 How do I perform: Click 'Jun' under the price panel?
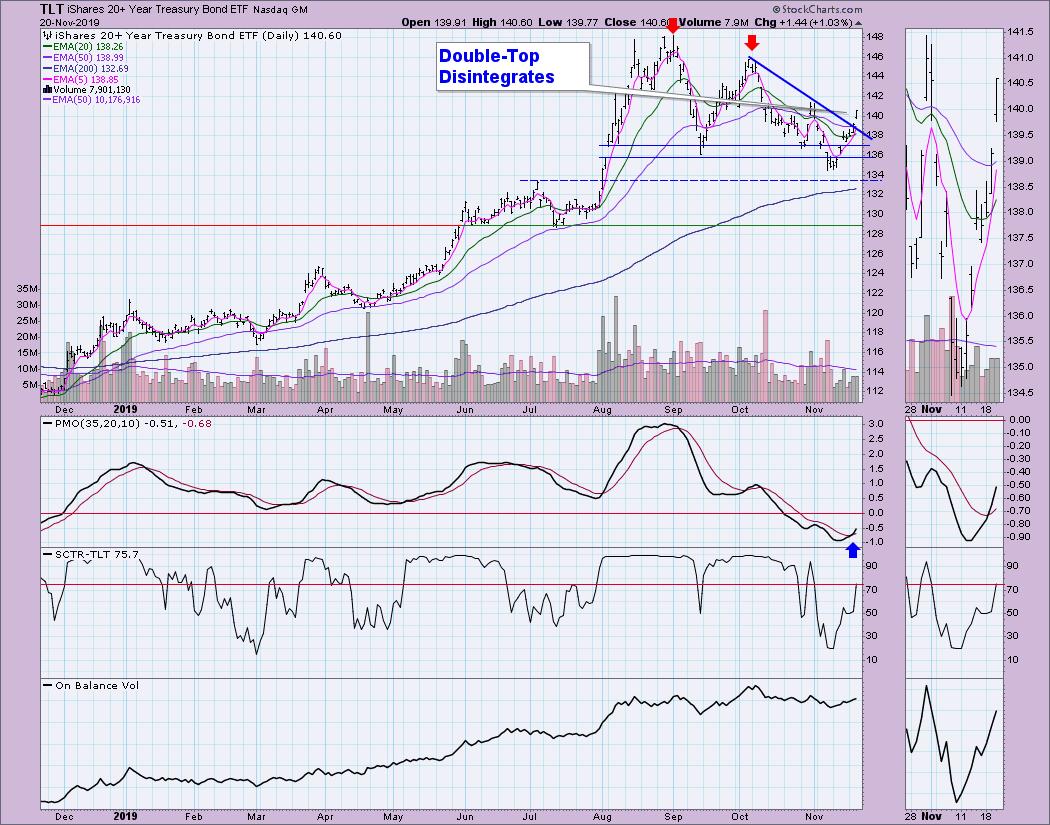pyautogui.click(x=464, y=409)
